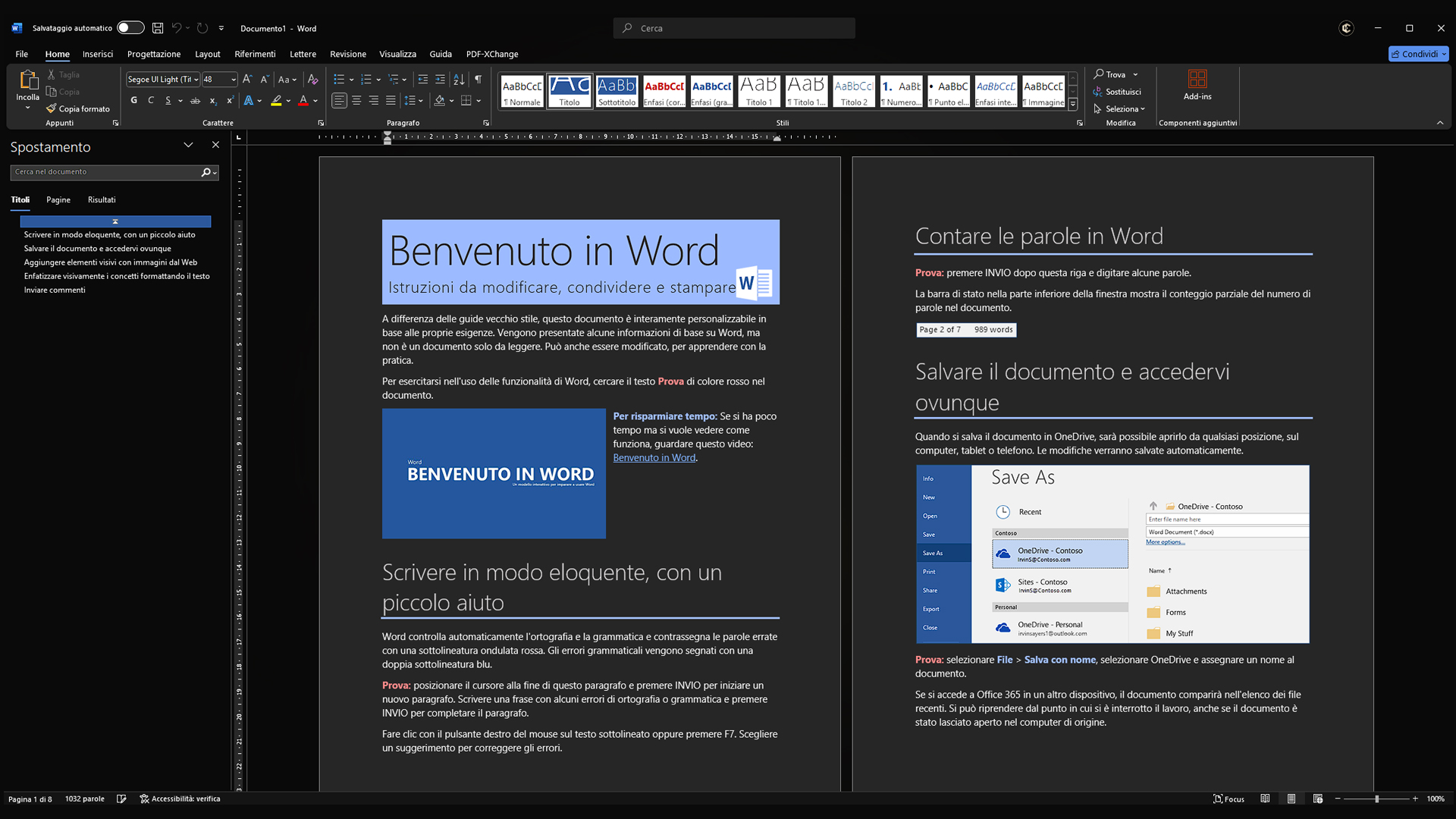Click the yellow text highlight color button

click(x=277, y=100)
